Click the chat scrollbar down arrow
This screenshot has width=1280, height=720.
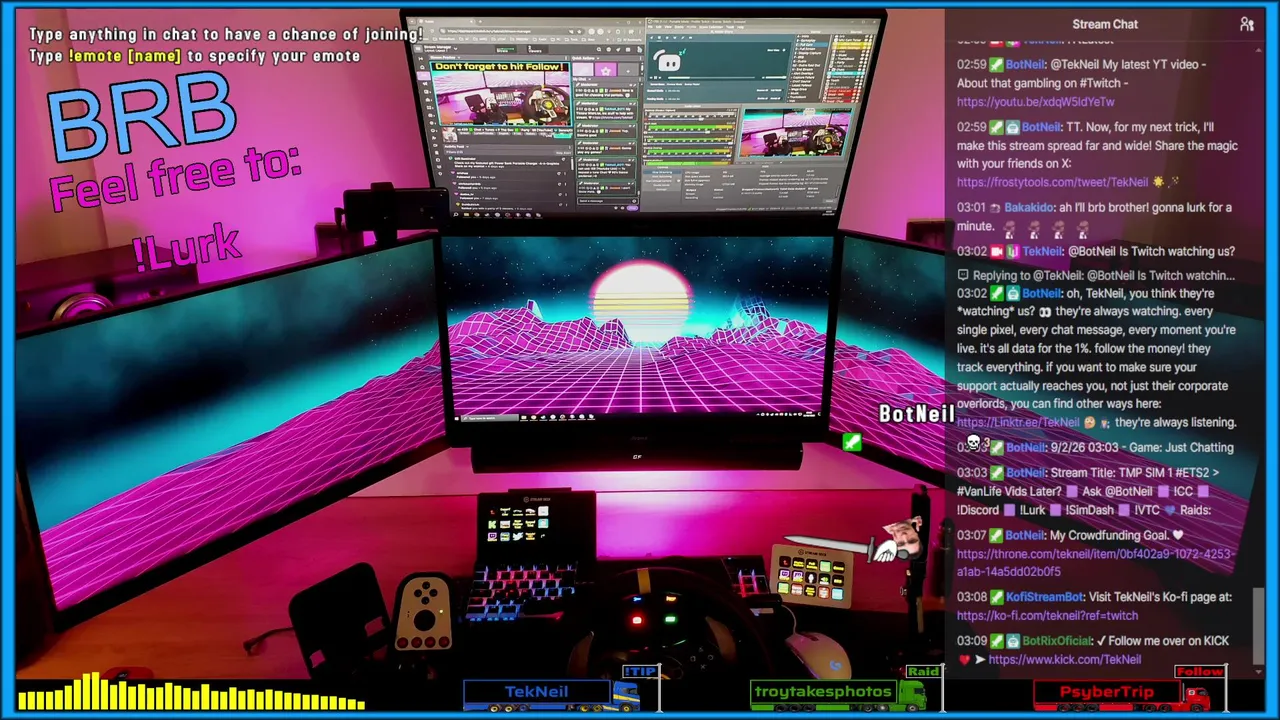point(1259,670)
